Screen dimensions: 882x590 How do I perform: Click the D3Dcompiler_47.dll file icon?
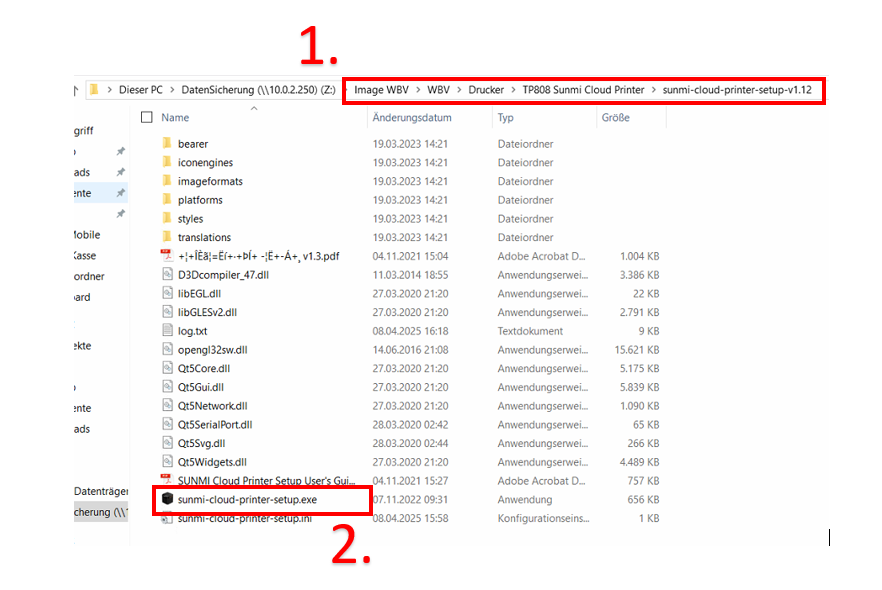(167, 275)
